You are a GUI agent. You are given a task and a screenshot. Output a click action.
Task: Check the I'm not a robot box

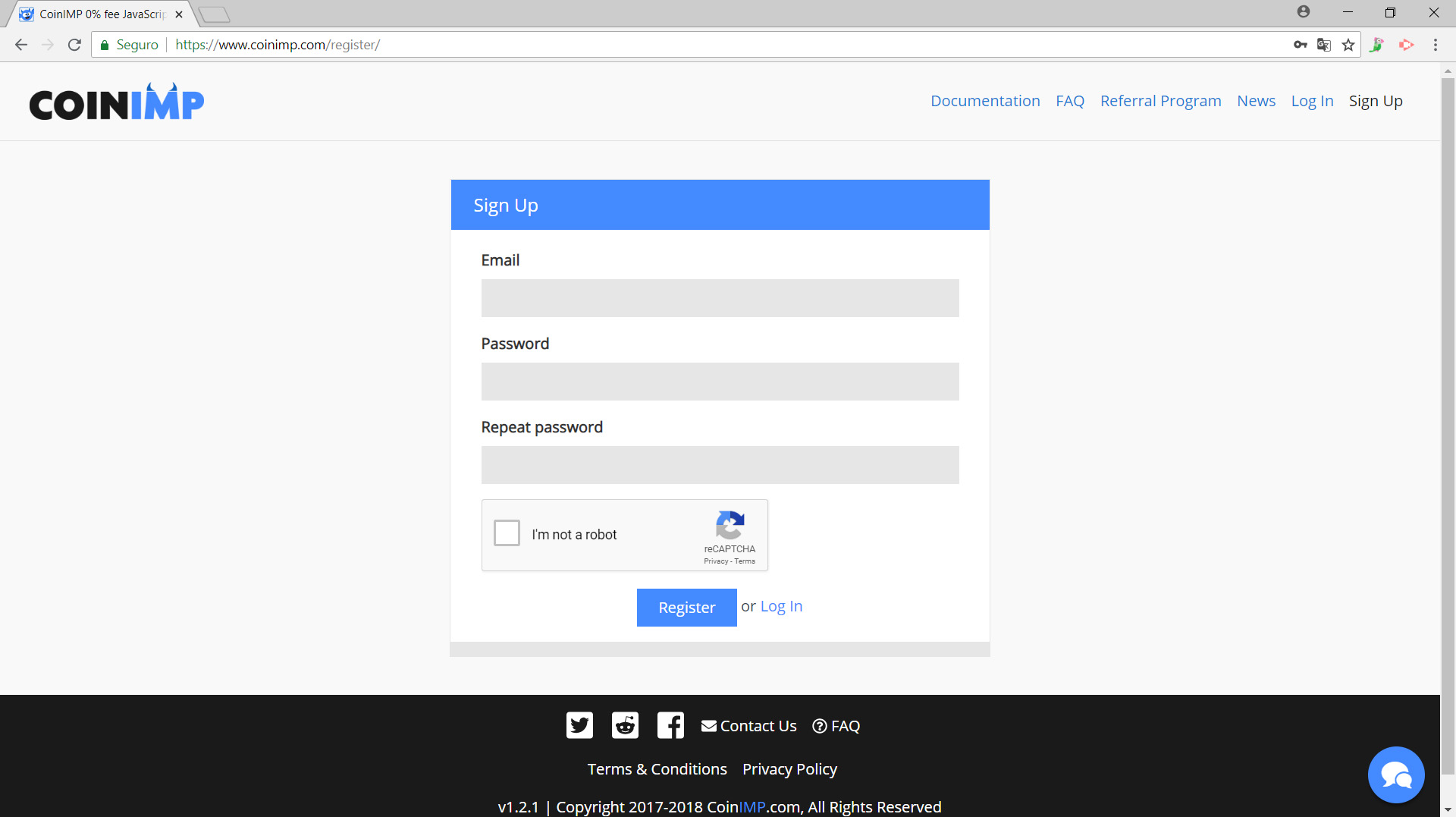click(507, 533)
